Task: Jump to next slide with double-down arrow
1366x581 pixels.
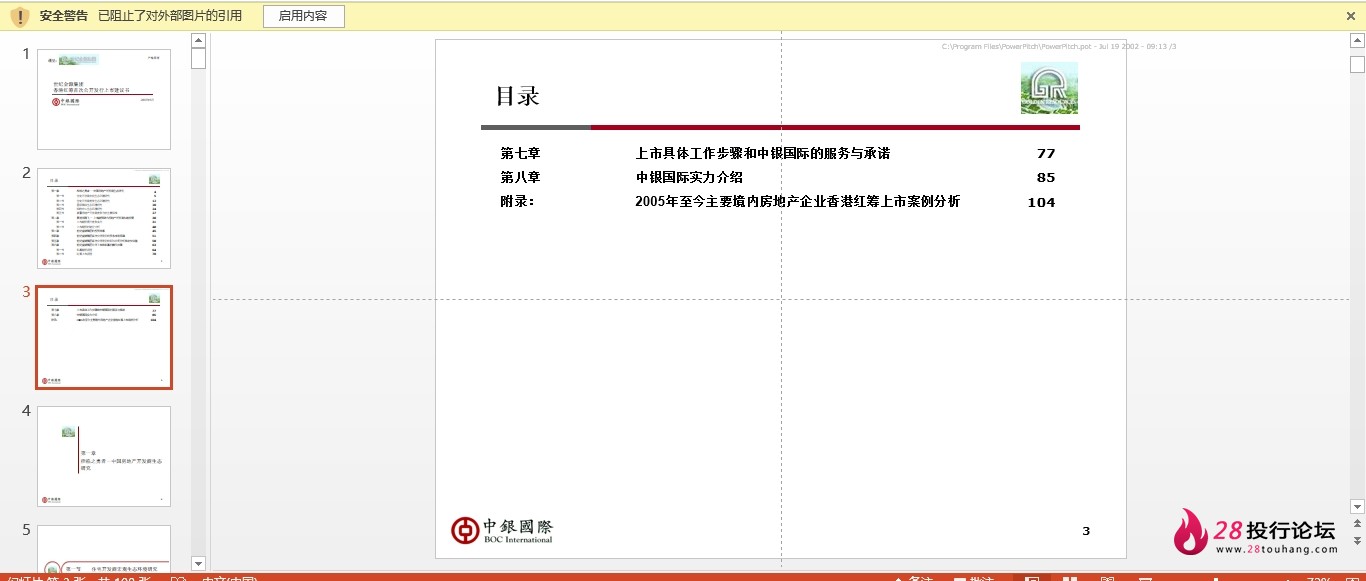Action: click(1357, 540)
